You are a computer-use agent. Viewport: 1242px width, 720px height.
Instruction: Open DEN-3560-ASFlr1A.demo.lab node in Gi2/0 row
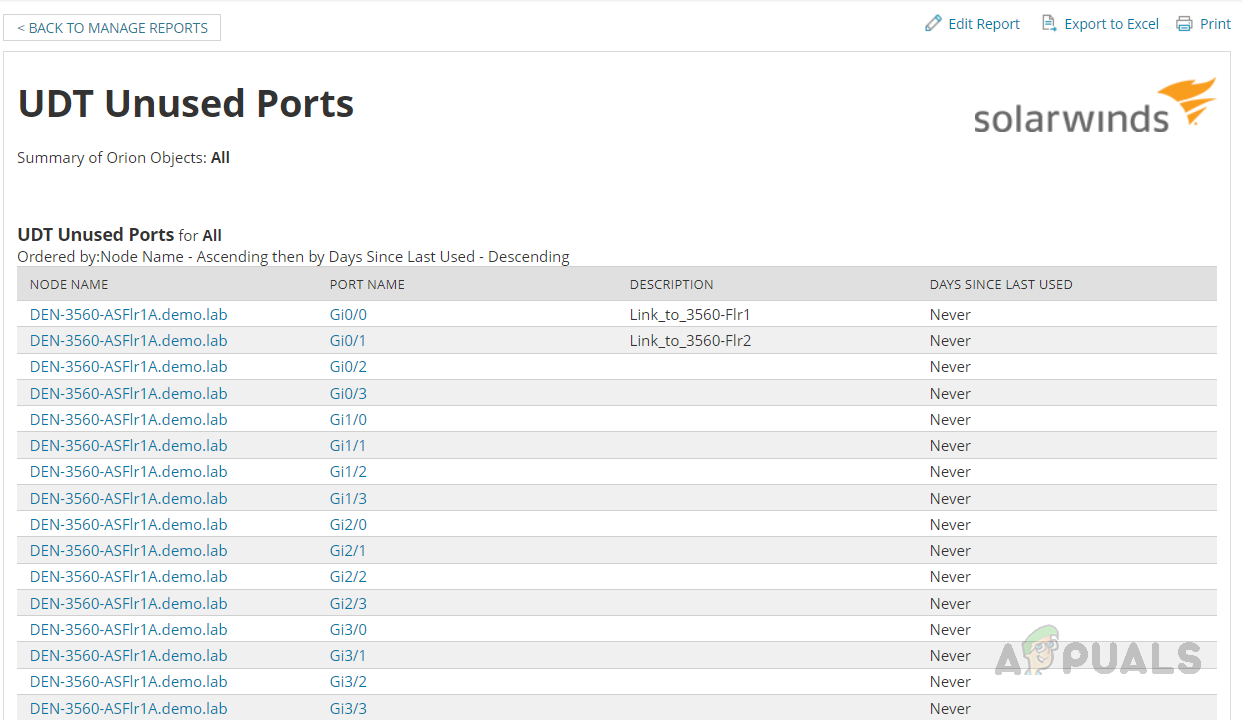pos(129,524)
